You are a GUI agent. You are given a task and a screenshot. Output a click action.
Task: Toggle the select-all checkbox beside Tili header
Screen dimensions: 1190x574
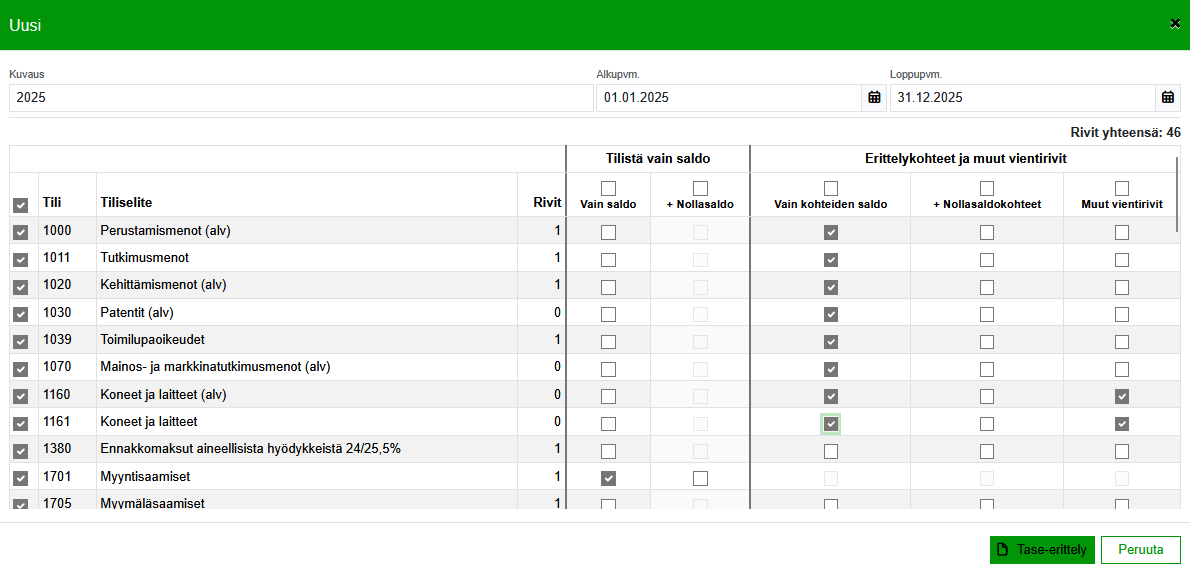[x=20, y=205]
